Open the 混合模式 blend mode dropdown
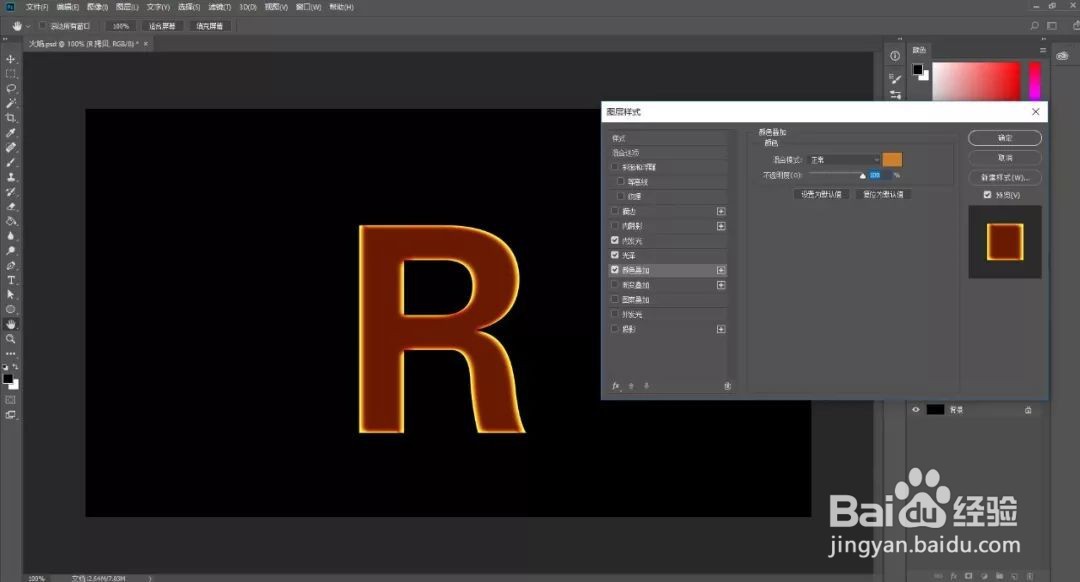The width and height of the screenshot is (1080, 582). click(x=844, y=160)
